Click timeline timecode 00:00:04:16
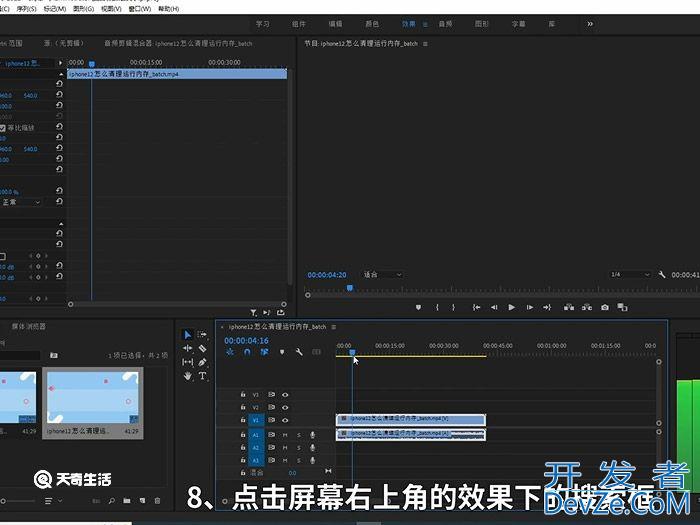Image resolution: width=700 pixels, height=525 pixels. [246, 341]
